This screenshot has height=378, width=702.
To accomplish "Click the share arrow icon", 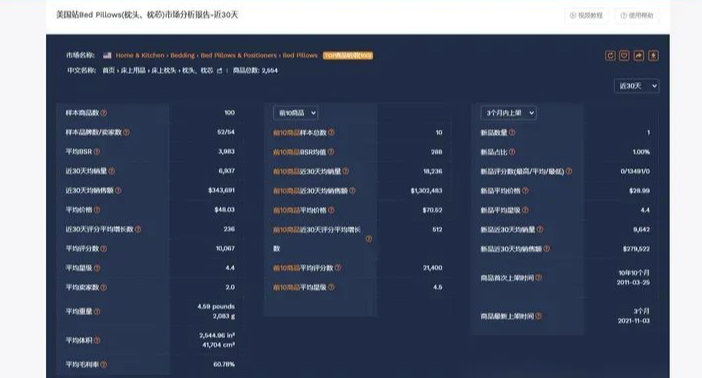I will (x=639, y=56).
